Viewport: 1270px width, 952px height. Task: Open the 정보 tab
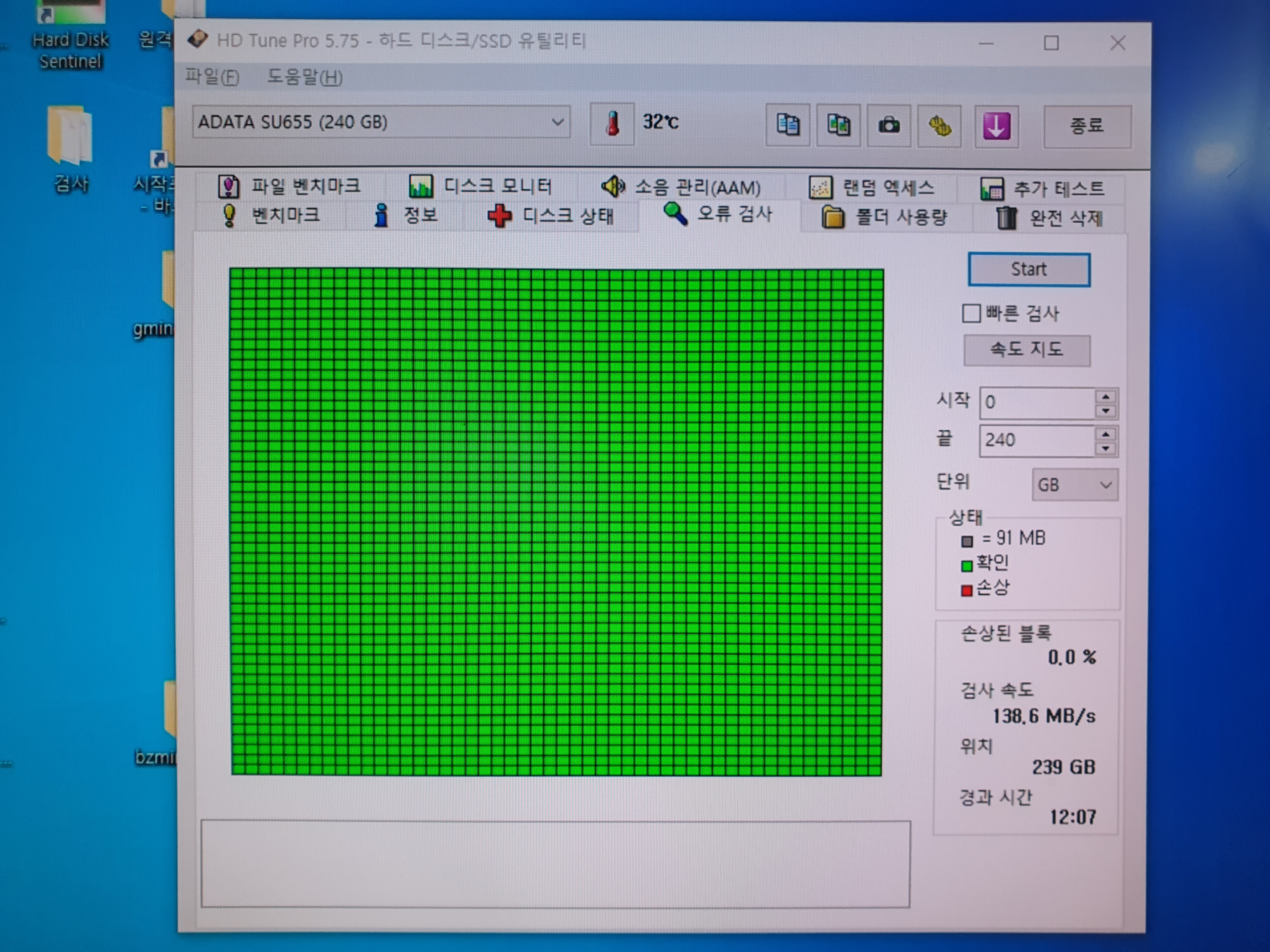pyautogui.click(x=405, y=216)
